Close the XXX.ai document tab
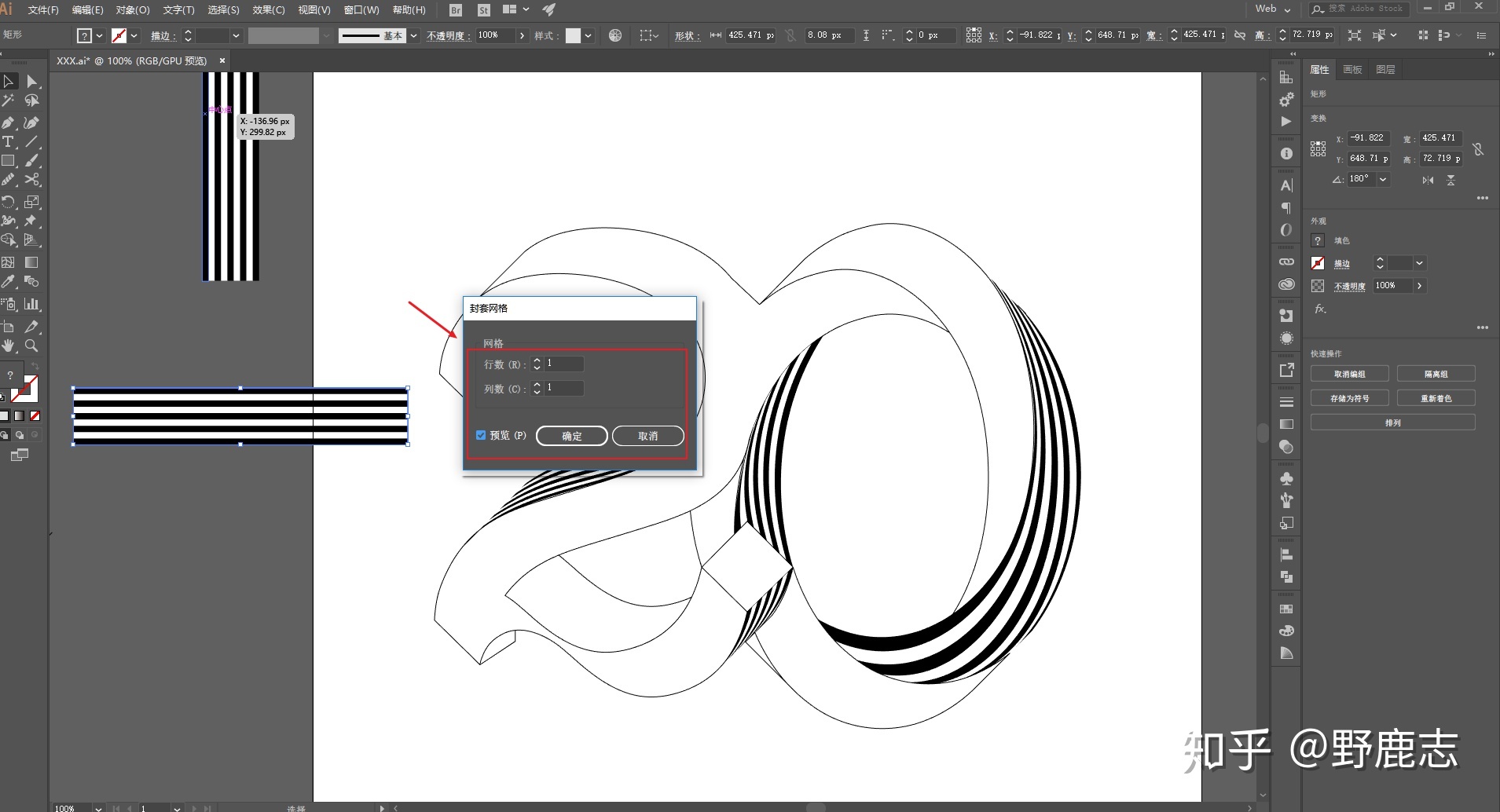Viewport: 1500px width, 812px height. pyautogui.click(x=222, y=60)
